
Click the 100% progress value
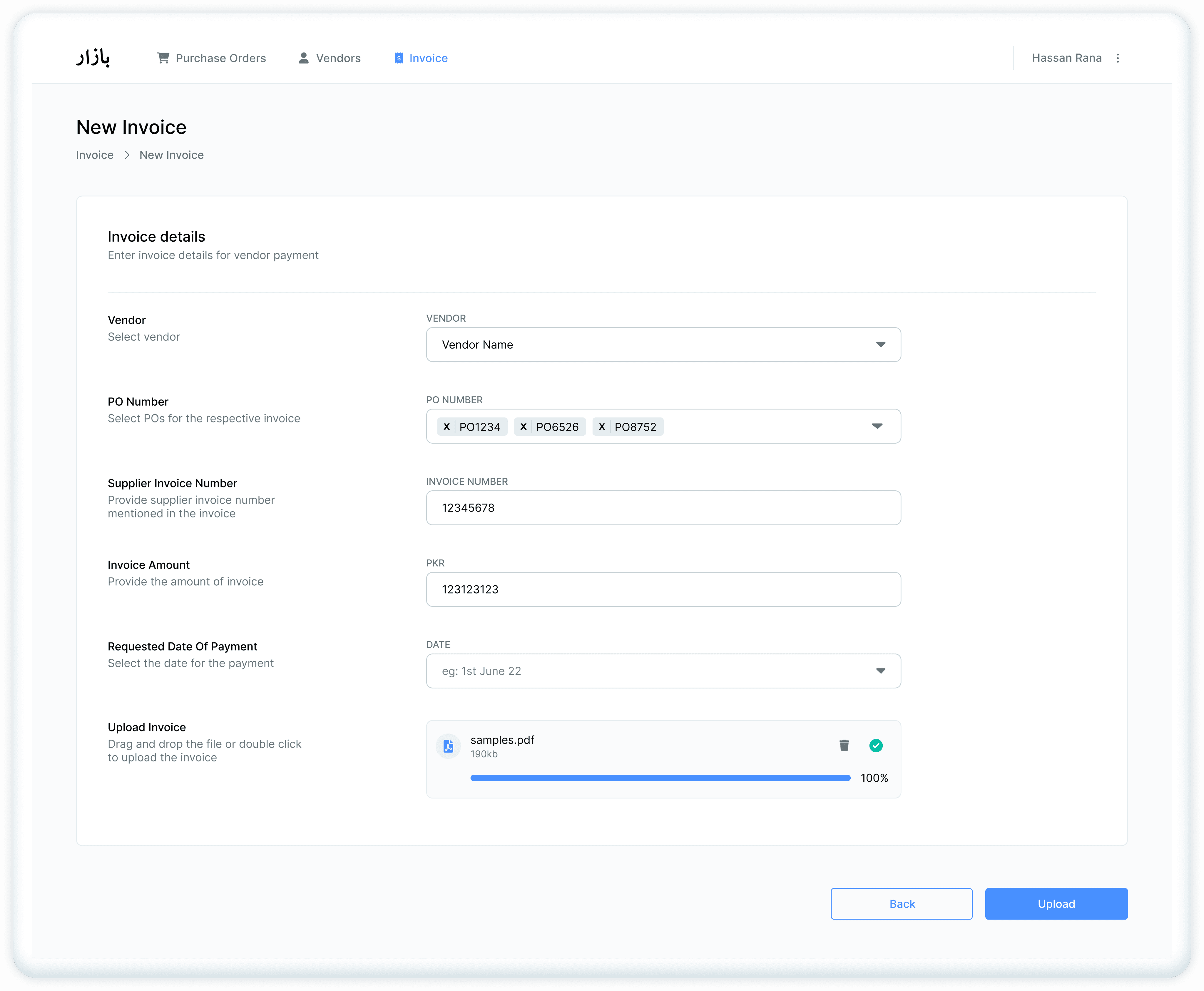pyautogui.click(x=874, y=778)
